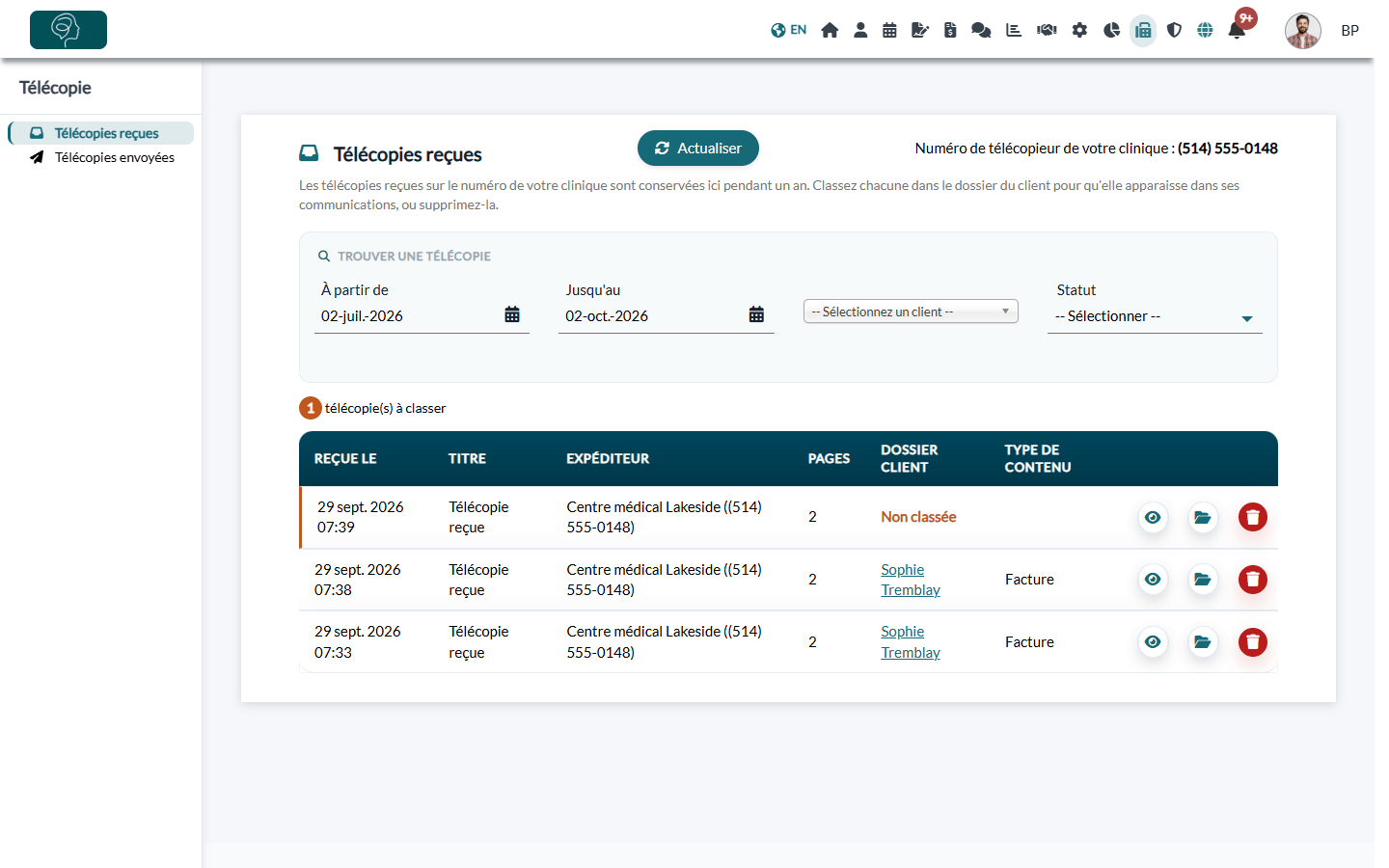Screen dimensions: 1389x868
Task: Click Facture in the 07:33 row
Action: (1029, 642)
